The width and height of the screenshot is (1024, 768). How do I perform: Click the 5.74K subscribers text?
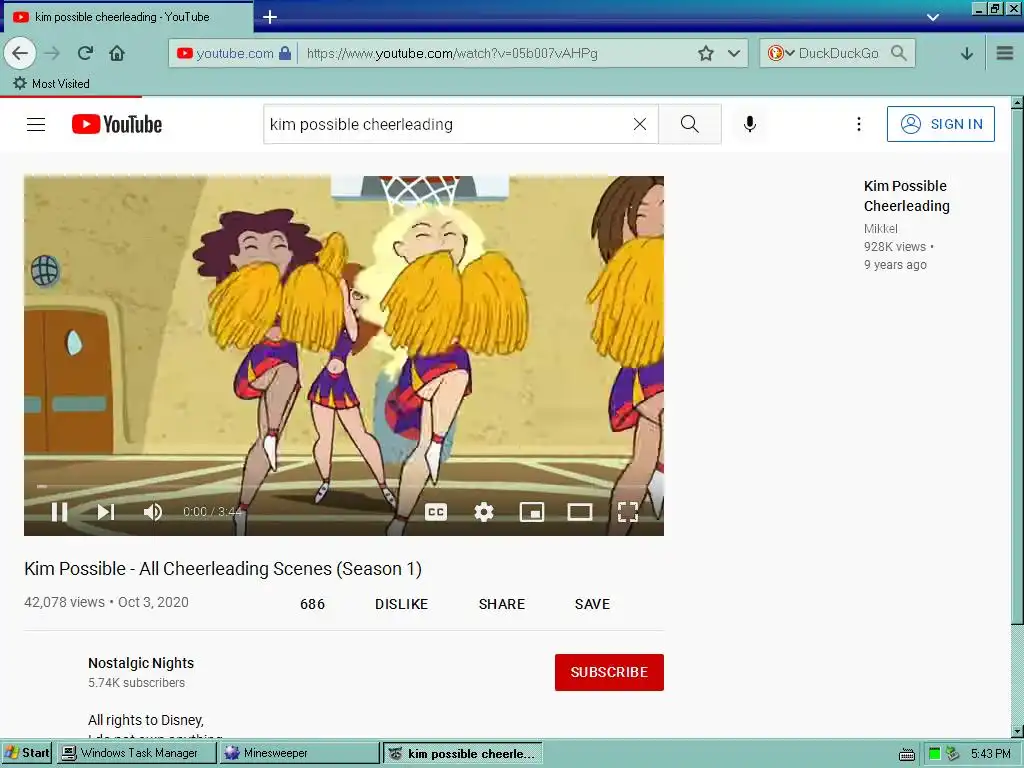(x=136, y=682)
